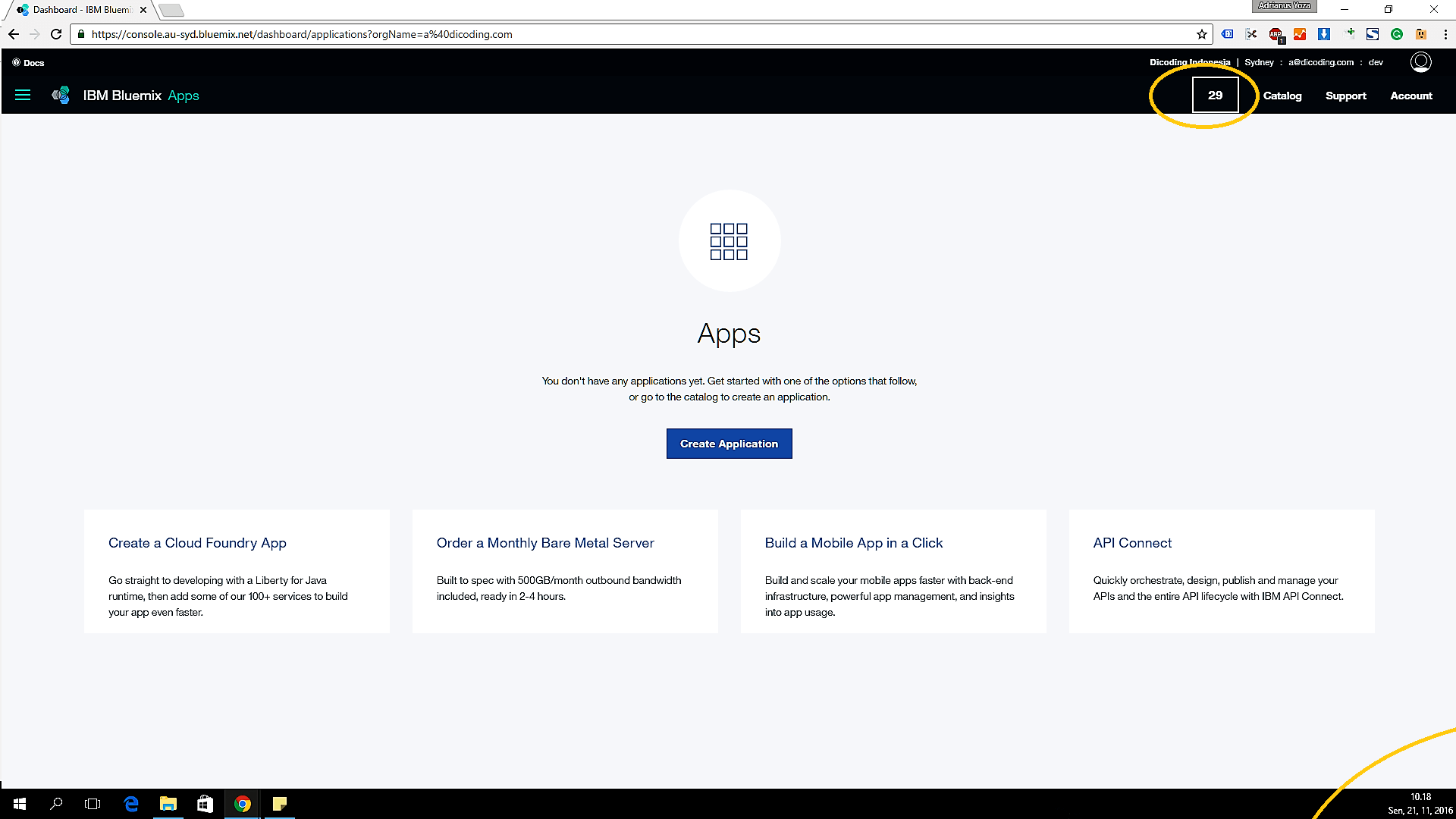
Task: Open the hamburger navigation menu
Action: click(x=23, y=96)
